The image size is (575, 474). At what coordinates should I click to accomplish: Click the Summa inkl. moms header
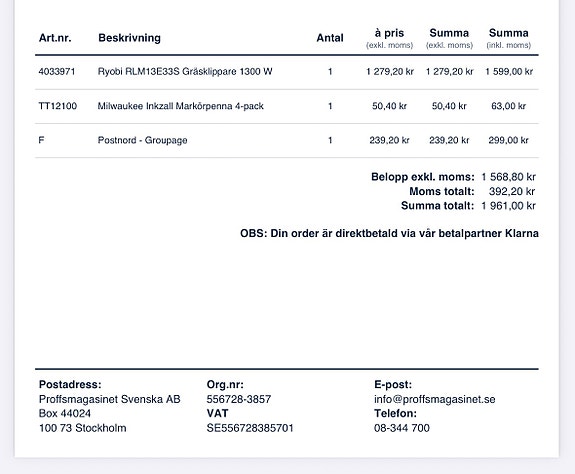tap(509, 38)
